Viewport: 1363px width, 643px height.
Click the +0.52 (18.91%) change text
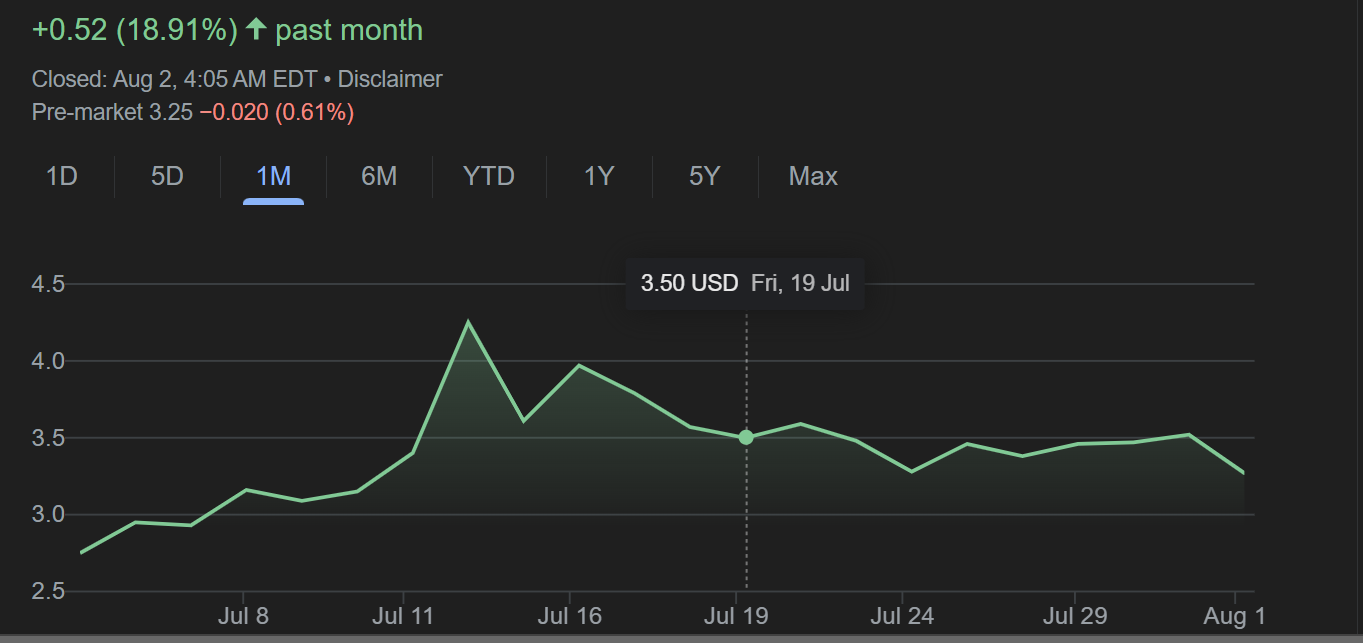click(x=134, y=30)
